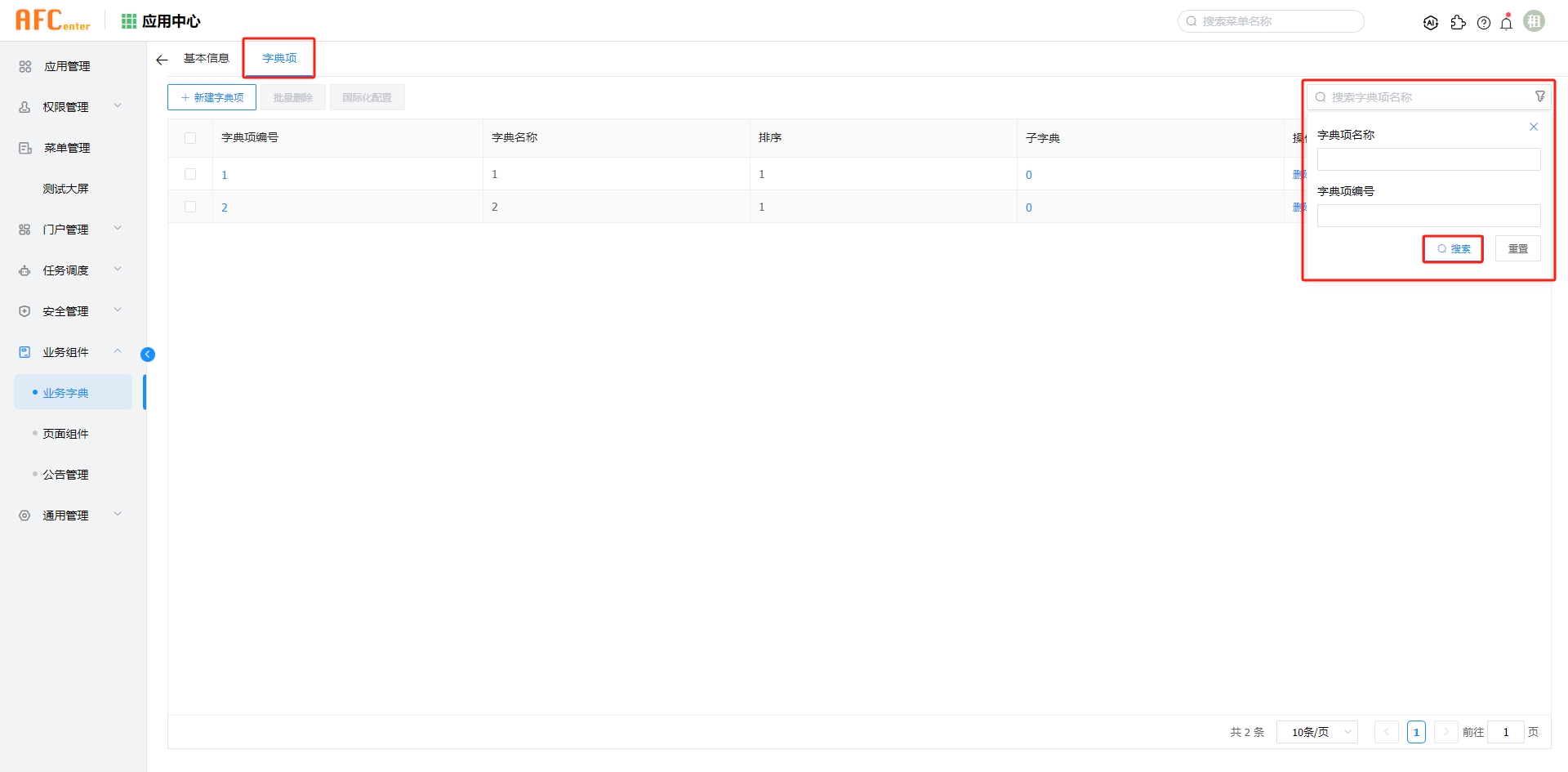
Task: Click inside the 字典项名称 input field
Action: point(1428,158)
